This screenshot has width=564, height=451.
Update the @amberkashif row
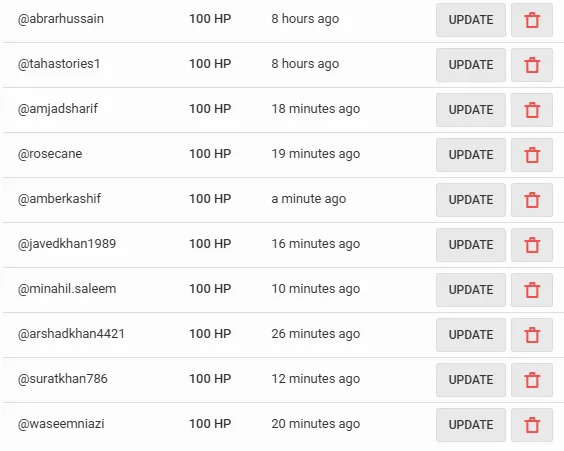click(x=471, y=200)
